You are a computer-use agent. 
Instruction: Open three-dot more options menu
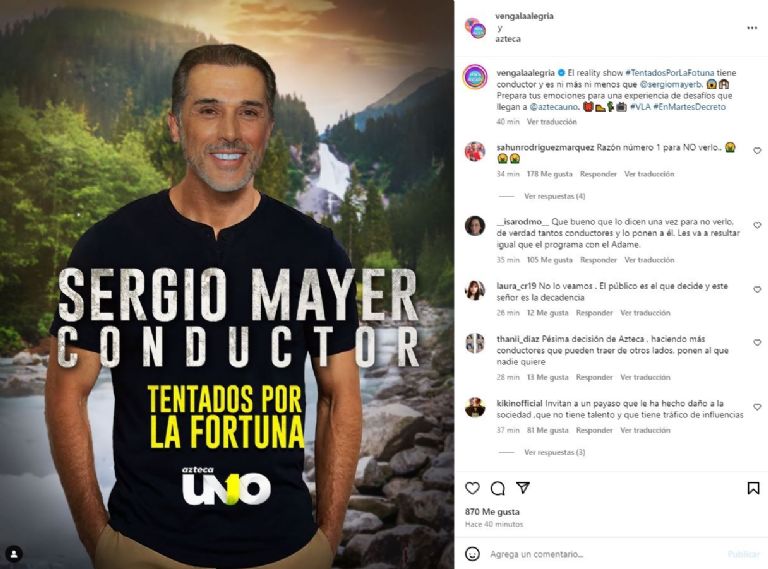752,28
